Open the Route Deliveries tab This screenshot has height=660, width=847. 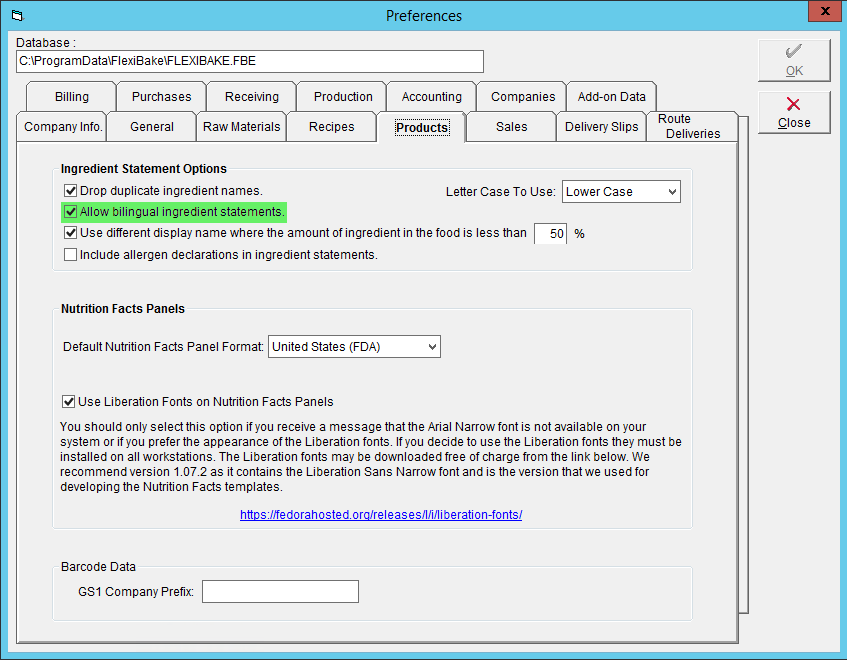(692, 126)
